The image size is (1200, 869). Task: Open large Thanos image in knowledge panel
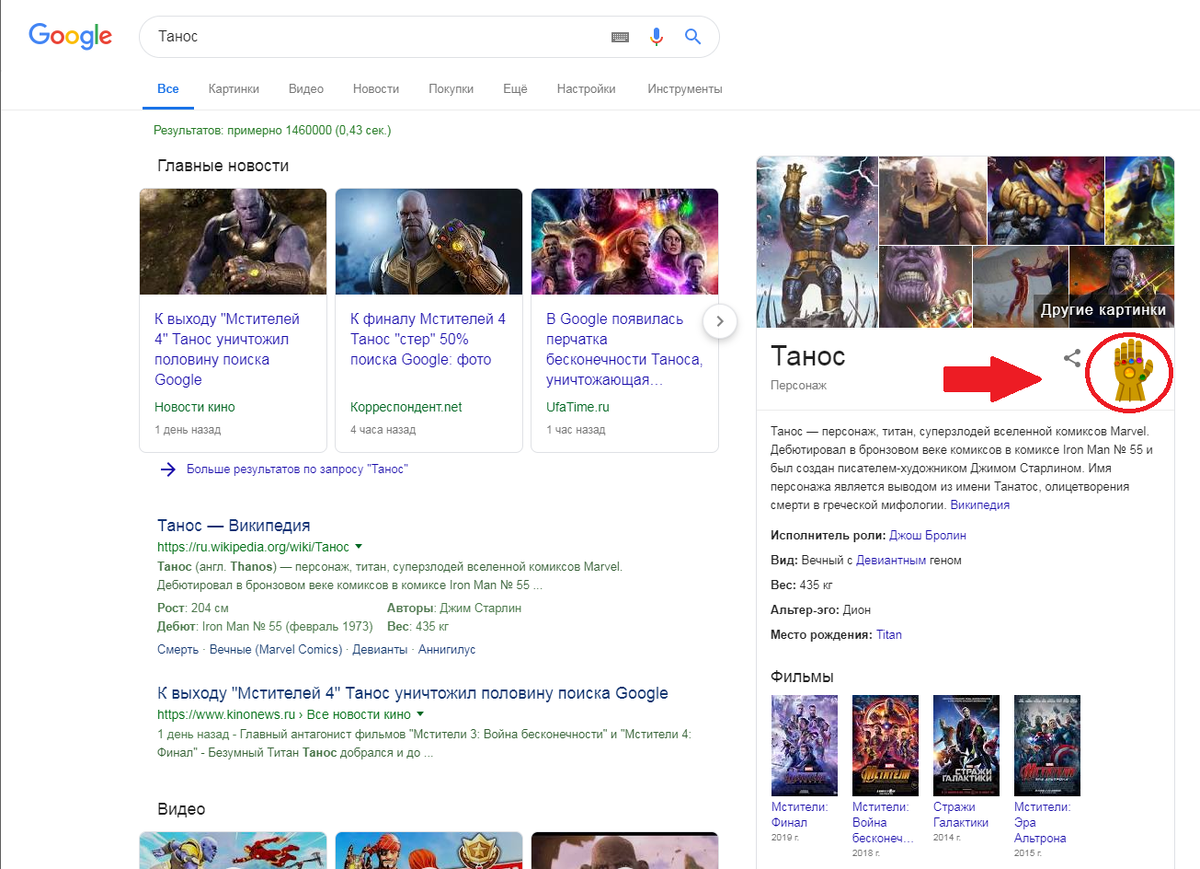click(816, 242)
